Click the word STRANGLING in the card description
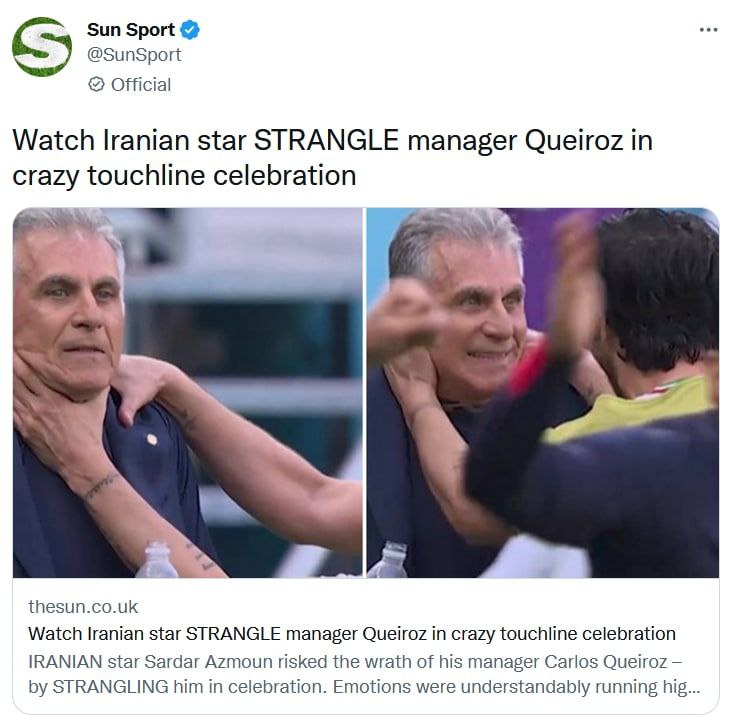The image size is (731, 715). click(110, 687)
